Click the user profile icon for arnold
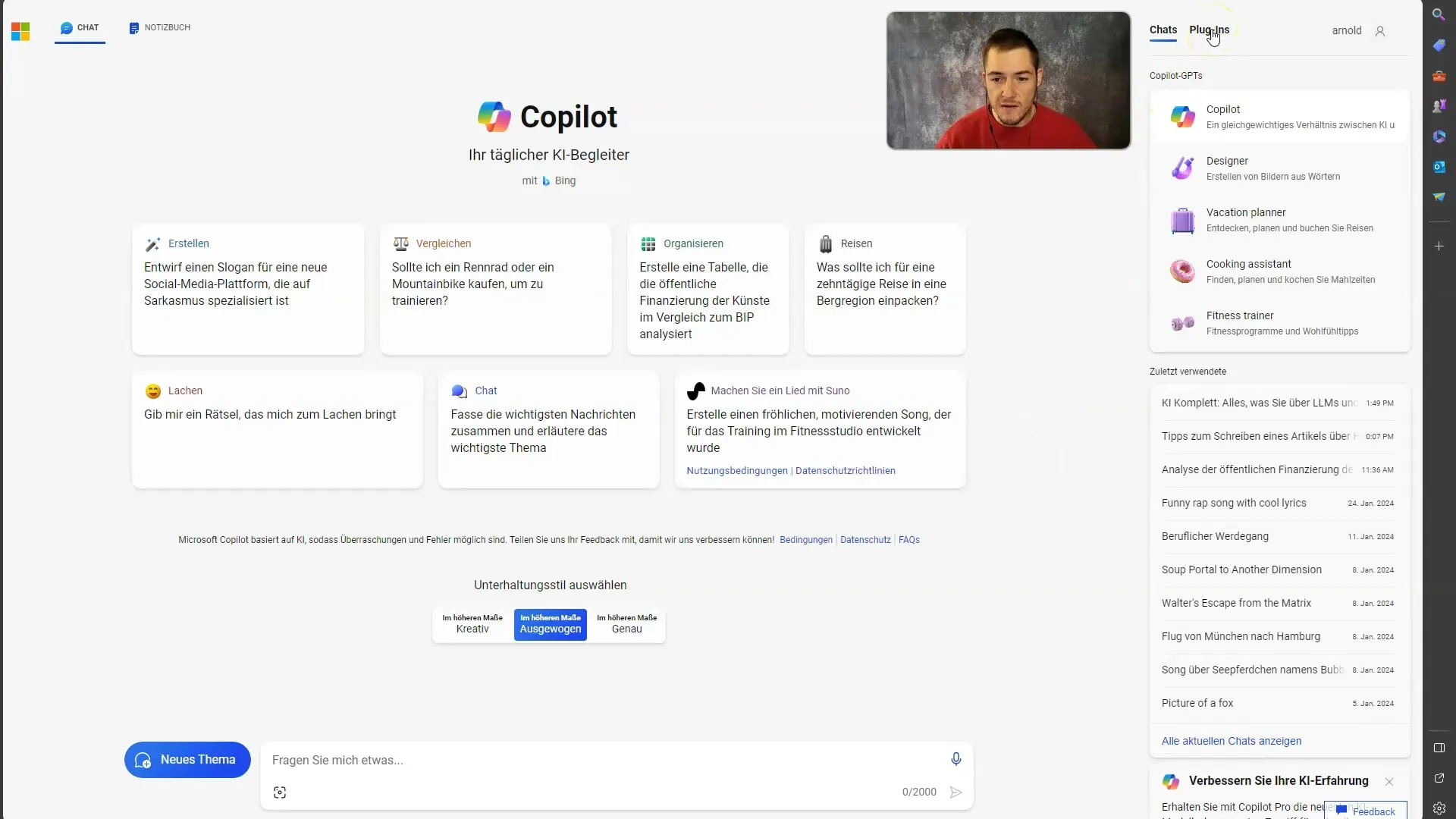Screen dimensions: 1456x819 (x=1380, y=30)
